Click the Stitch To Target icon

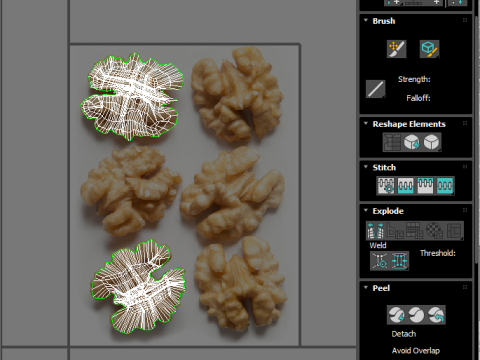386,185
